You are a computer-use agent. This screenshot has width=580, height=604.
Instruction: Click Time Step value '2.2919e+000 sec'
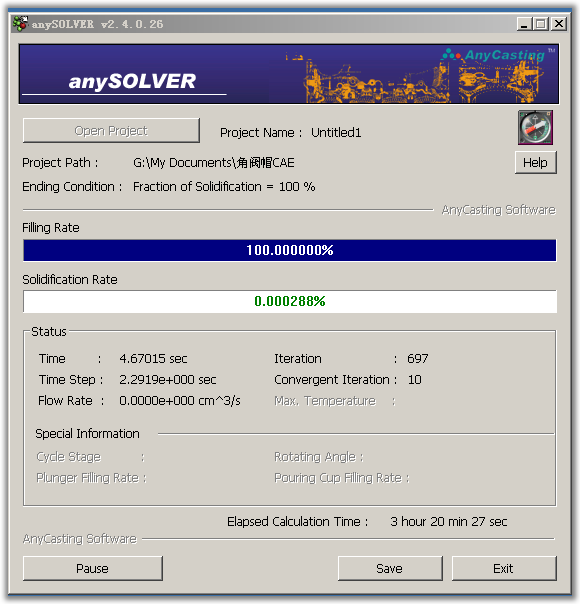[168, 380]
